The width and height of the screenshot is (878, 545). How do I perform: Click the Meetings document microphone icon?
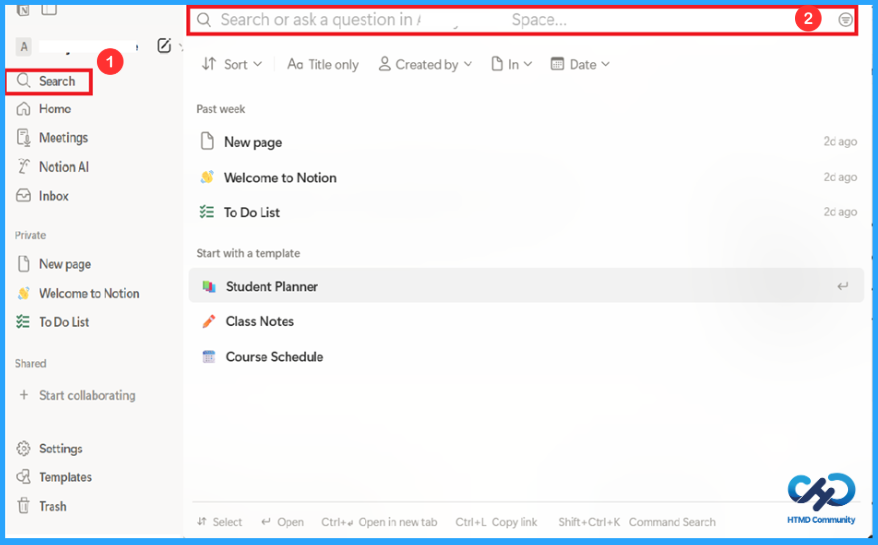pos(24,138)
